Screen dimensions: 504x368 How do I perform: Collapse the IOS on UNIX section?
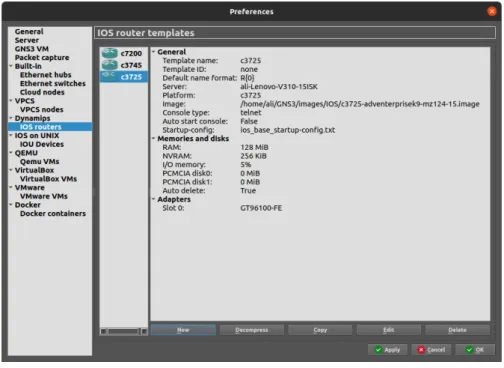click(x=11, y=135)
